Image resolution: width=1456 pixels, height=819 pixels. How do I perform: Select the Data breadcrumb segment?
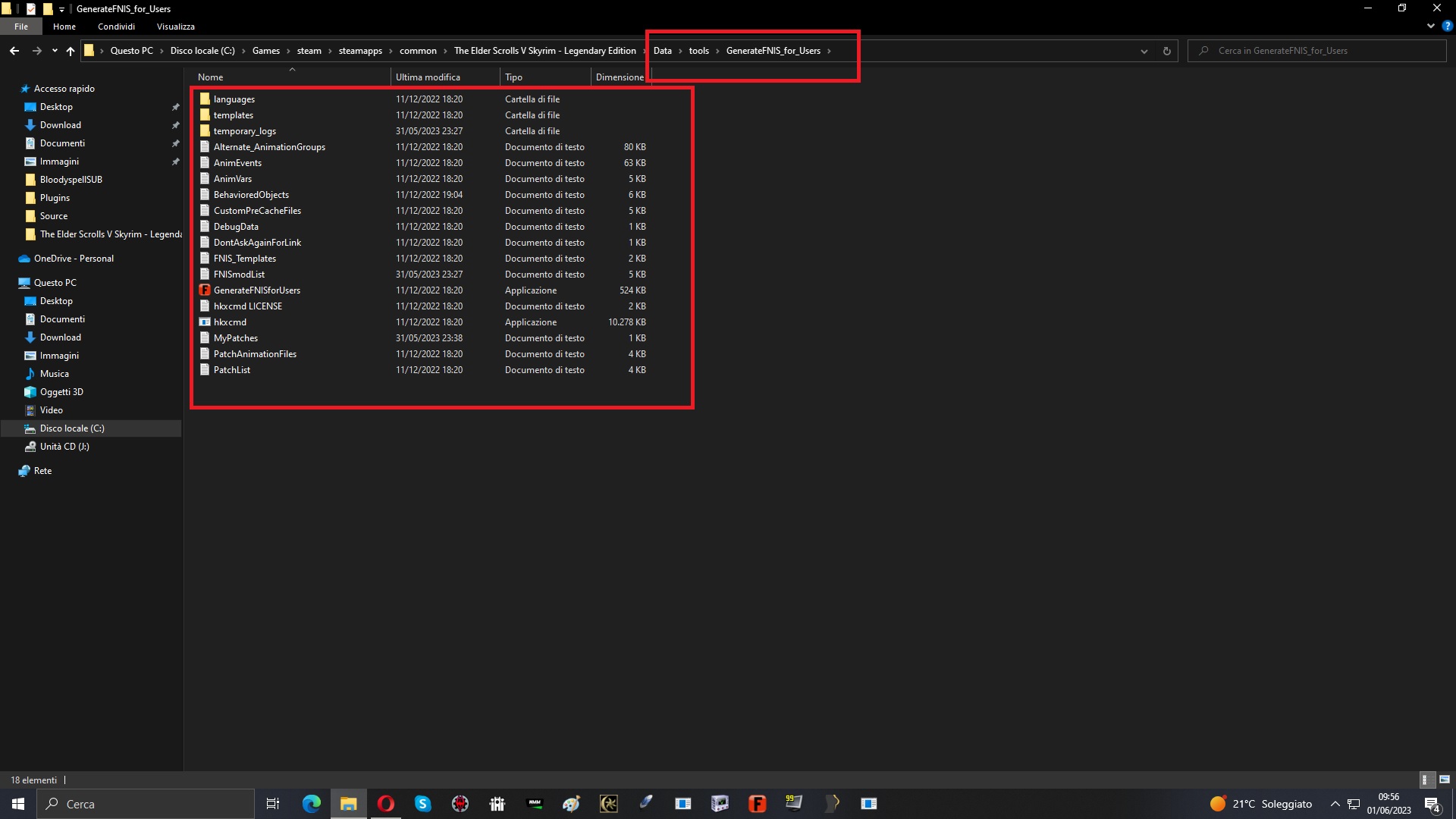pyautogui.click(x=662, y=51)
